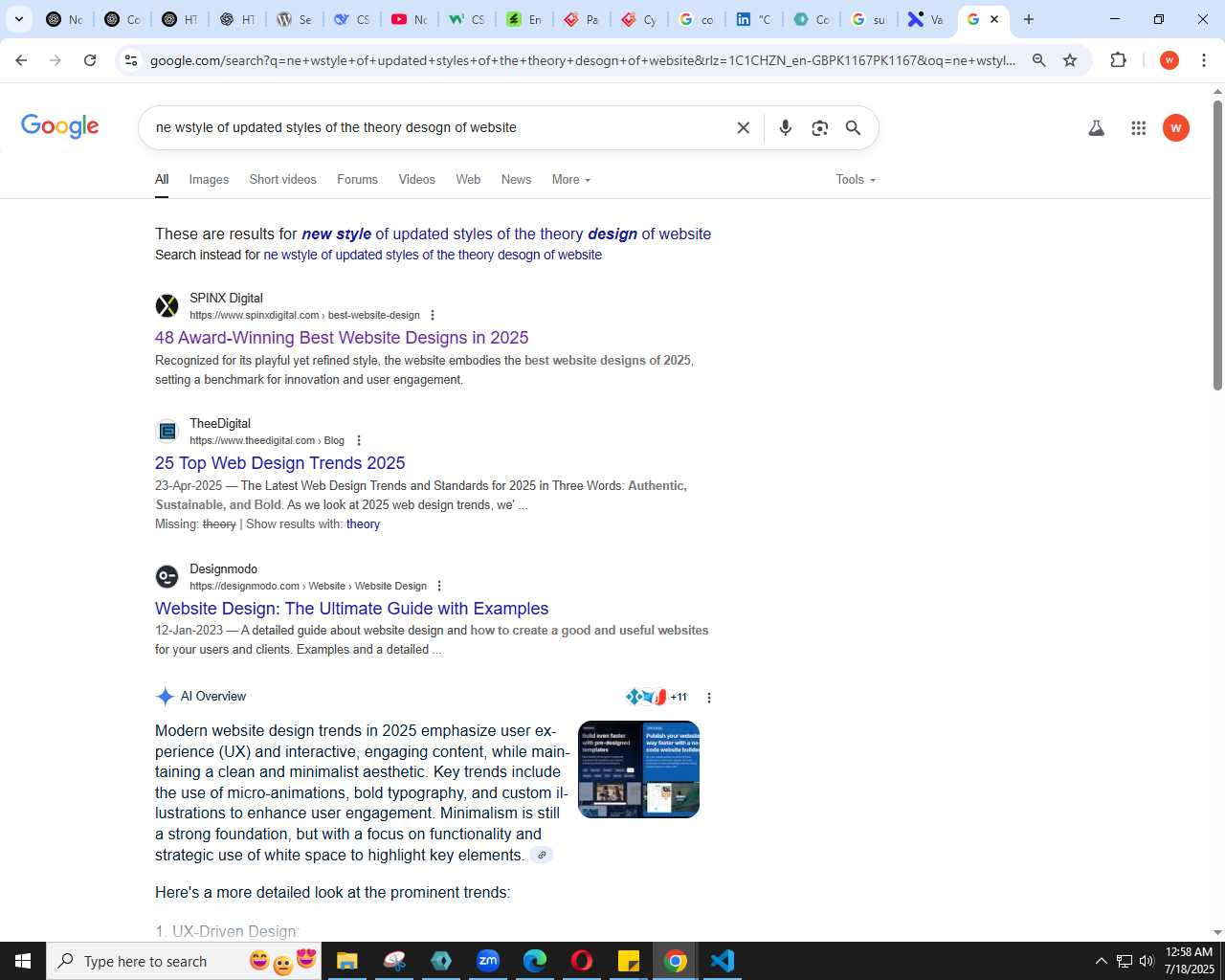Click the page vertical scrollbar thumb
The height and width of the screenshot is (980, 1225).
pos(1217,245)
